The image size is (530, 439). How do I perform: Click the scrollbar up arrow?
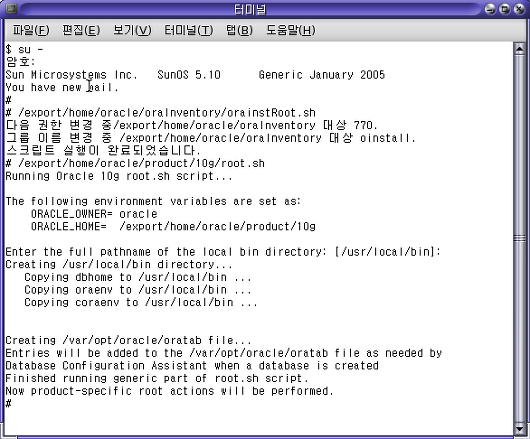click(x=520, y=49)
